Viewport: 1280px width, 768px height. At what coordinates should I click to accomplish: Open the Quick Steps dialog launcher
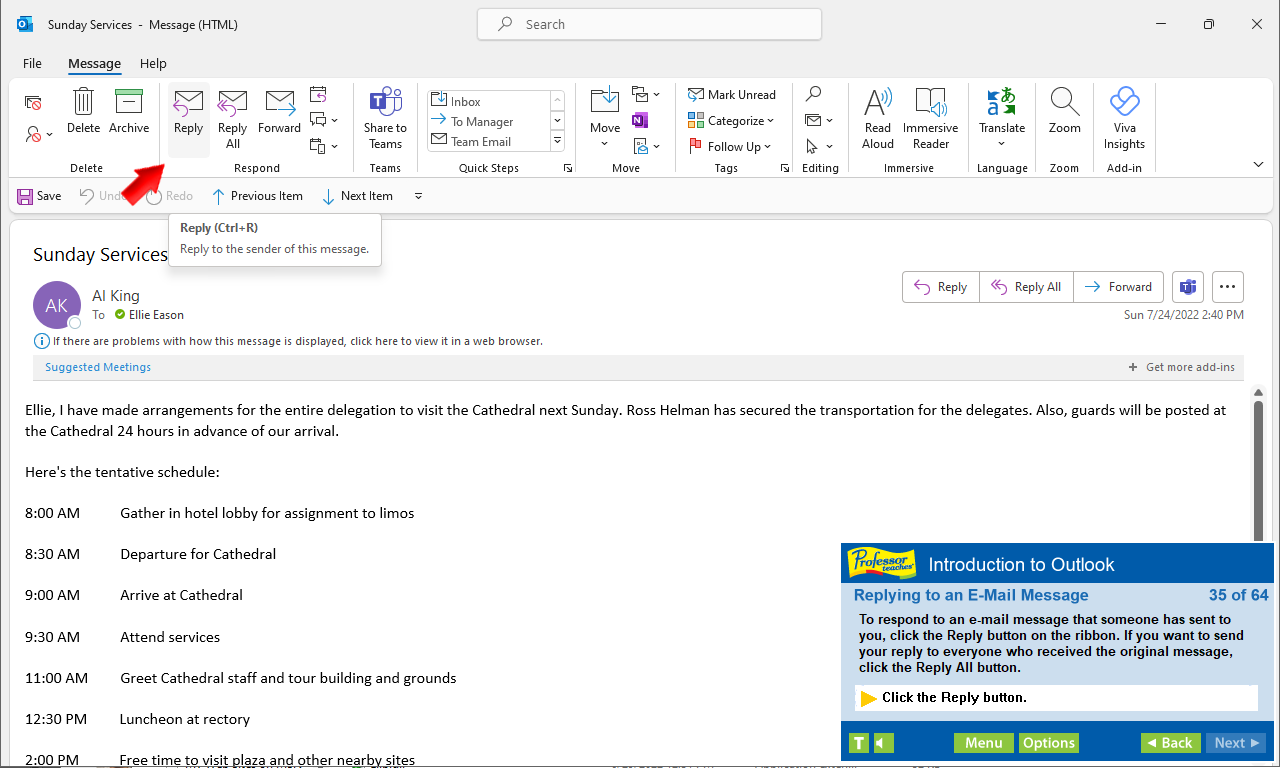click(568, 168)
